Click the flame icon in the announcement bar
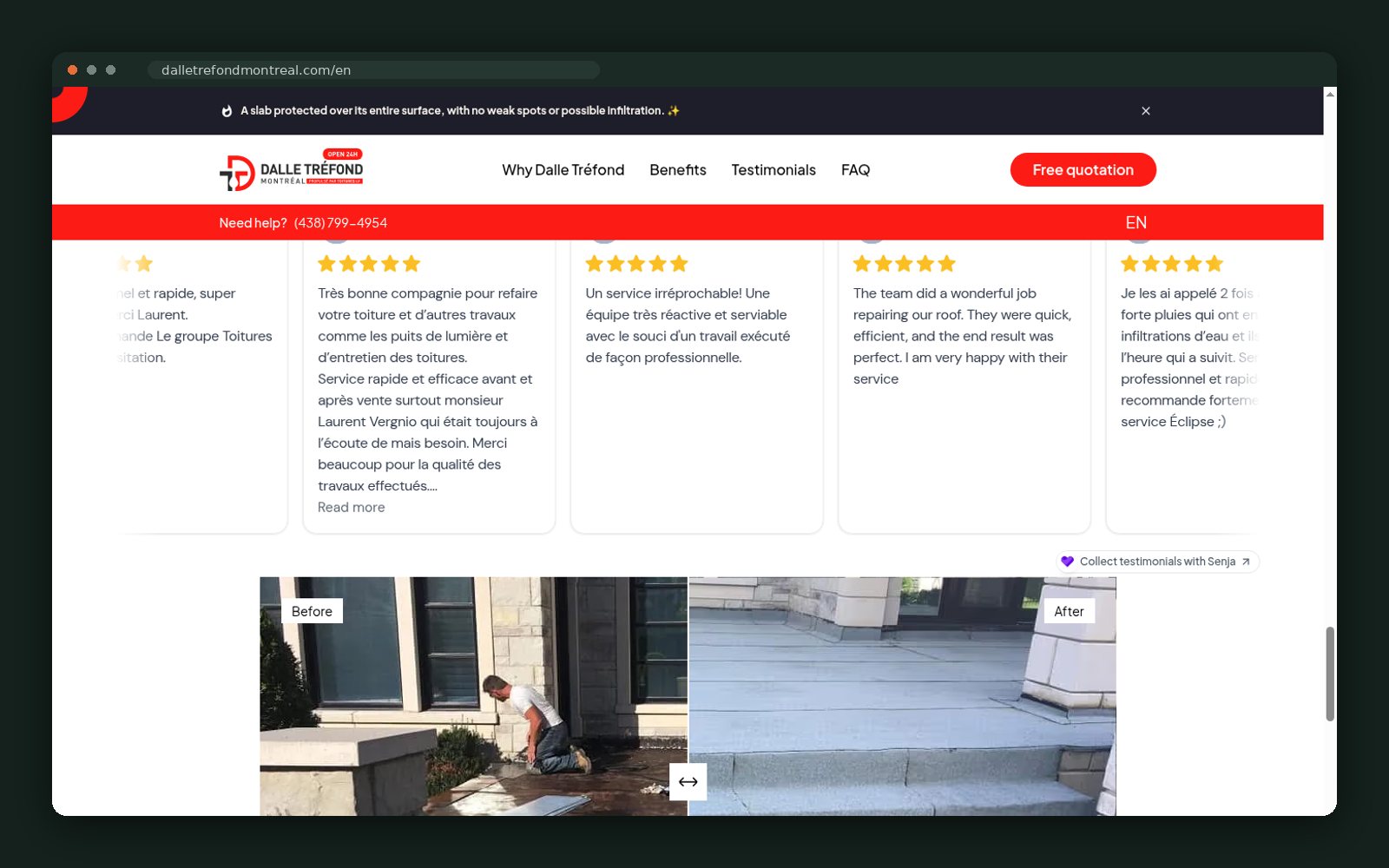The height and width of the screenshot is (868, 1389). click(227, 111)
